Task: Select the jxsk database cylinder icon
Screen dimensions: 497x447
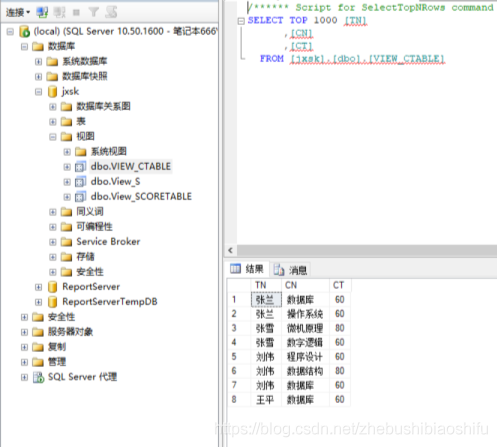Action: click(52, 91)
